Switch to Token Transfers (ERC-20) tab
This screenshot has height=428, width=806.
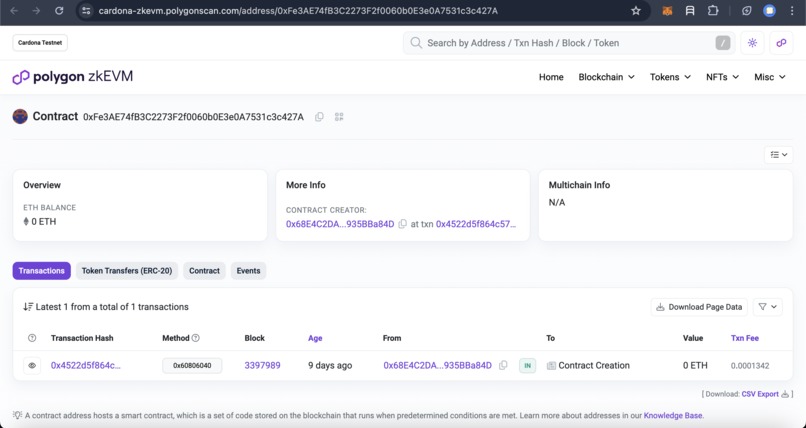pyautogui.click(x=127, y=271)
